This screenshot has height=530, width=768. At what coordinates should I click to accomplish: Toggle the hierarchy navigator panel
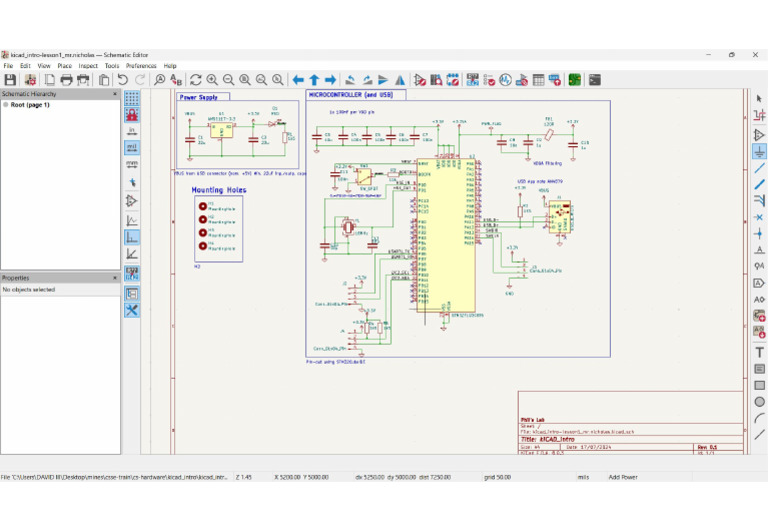(132, 293)
